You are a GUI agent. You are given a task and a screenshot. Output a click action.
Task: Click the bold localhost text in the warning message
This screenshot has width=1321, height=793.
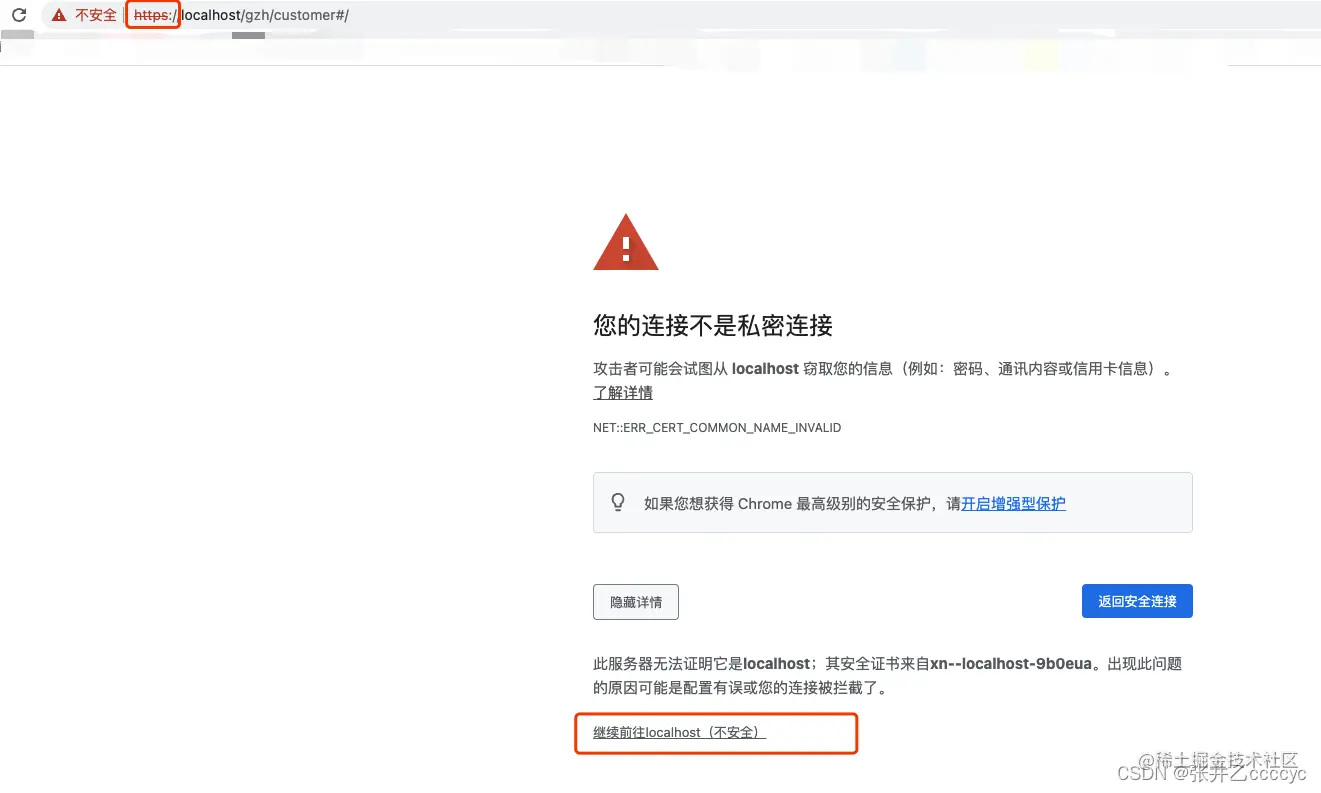coord(765,368)
